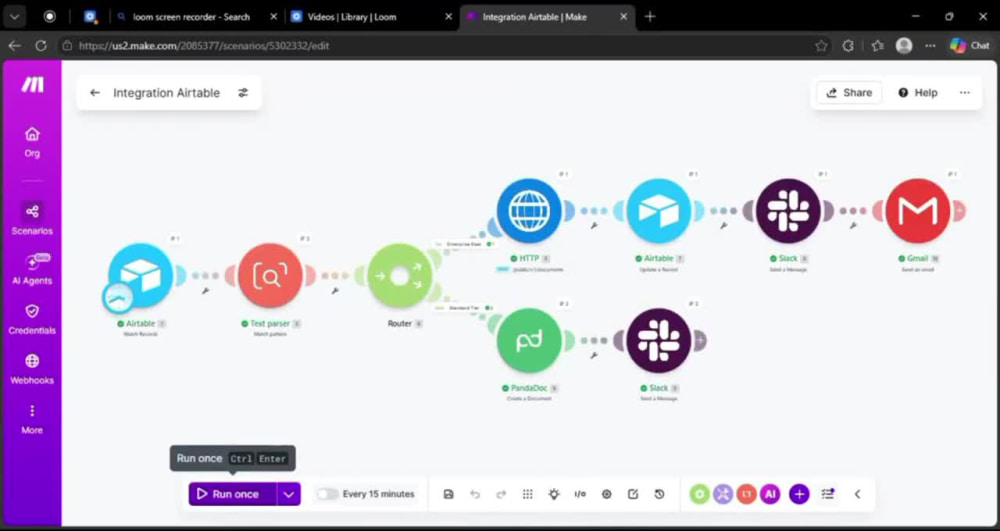Collapse the bottom toolbar with chevron
This screenshot has width=1000, height=531.
point(857,494)
